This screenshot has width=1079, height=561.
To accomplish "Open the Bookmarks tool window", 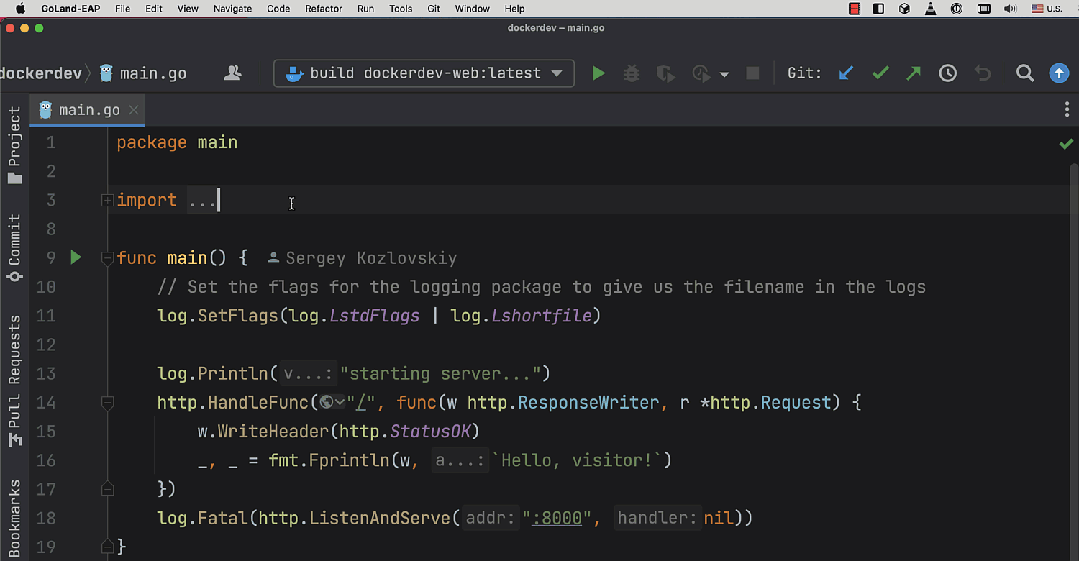I will tap(14, 518).
